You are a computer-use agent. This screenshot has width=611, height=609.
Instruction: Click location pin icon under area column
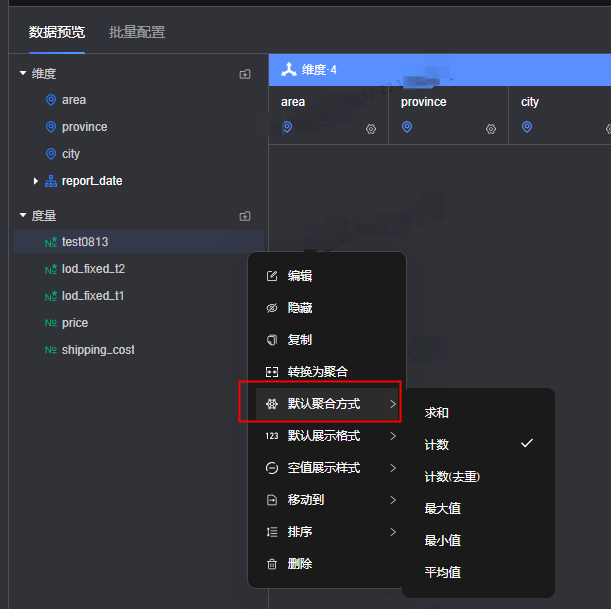tap(287, 127)
